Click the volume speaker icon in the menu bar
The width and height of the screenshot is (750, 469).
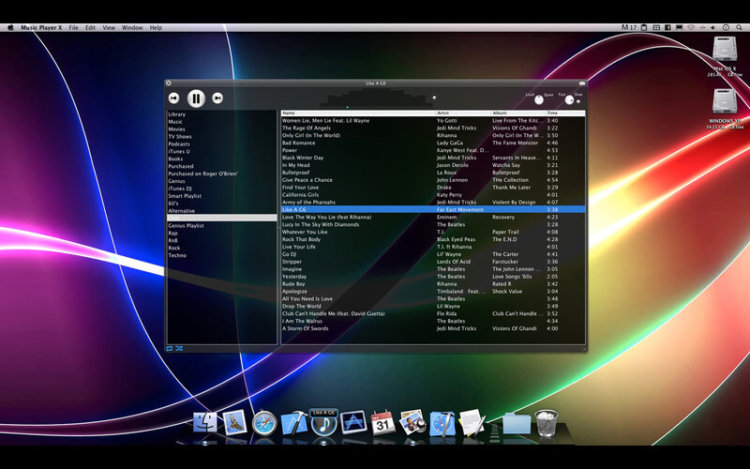point(713,28)
